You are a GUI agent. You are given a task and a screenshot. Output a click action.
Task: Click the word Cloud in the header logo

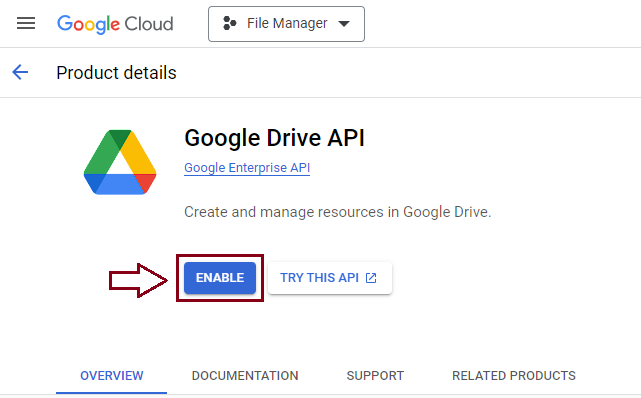pyautogui.click(x=149, y=24)
